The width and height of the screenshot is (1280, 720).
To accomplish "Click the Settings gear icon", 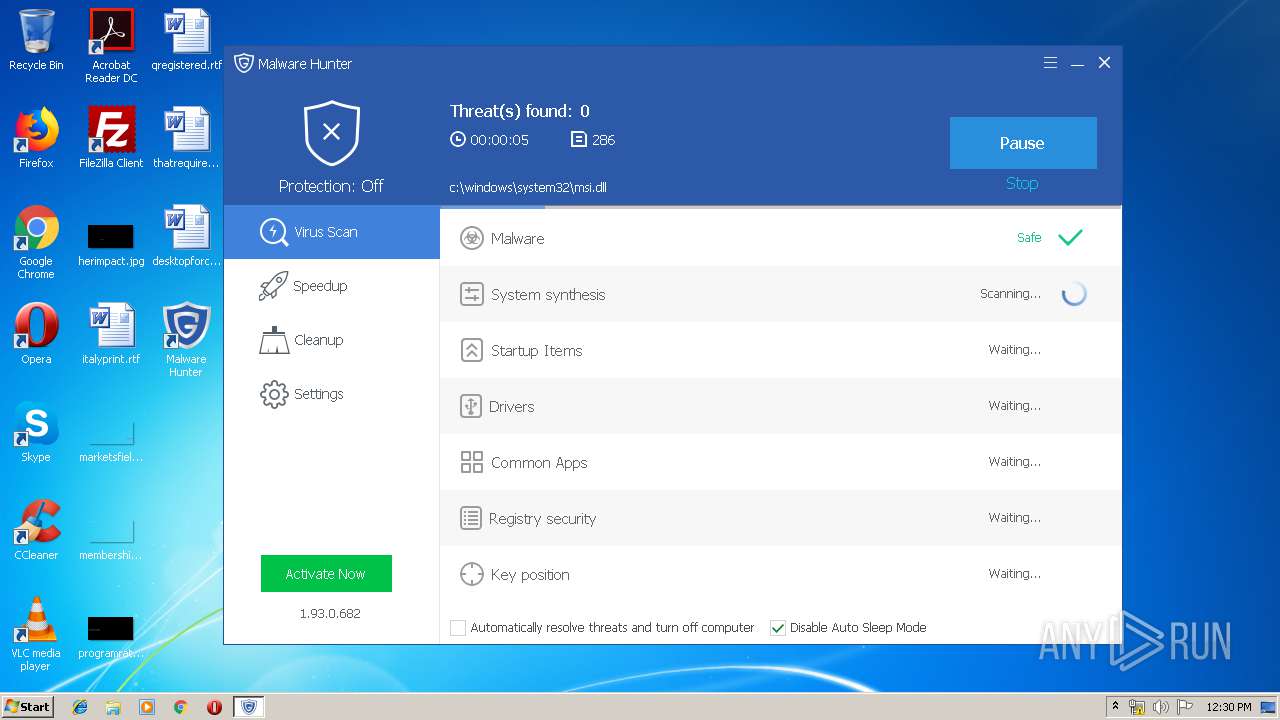I will tap(274, 394).
